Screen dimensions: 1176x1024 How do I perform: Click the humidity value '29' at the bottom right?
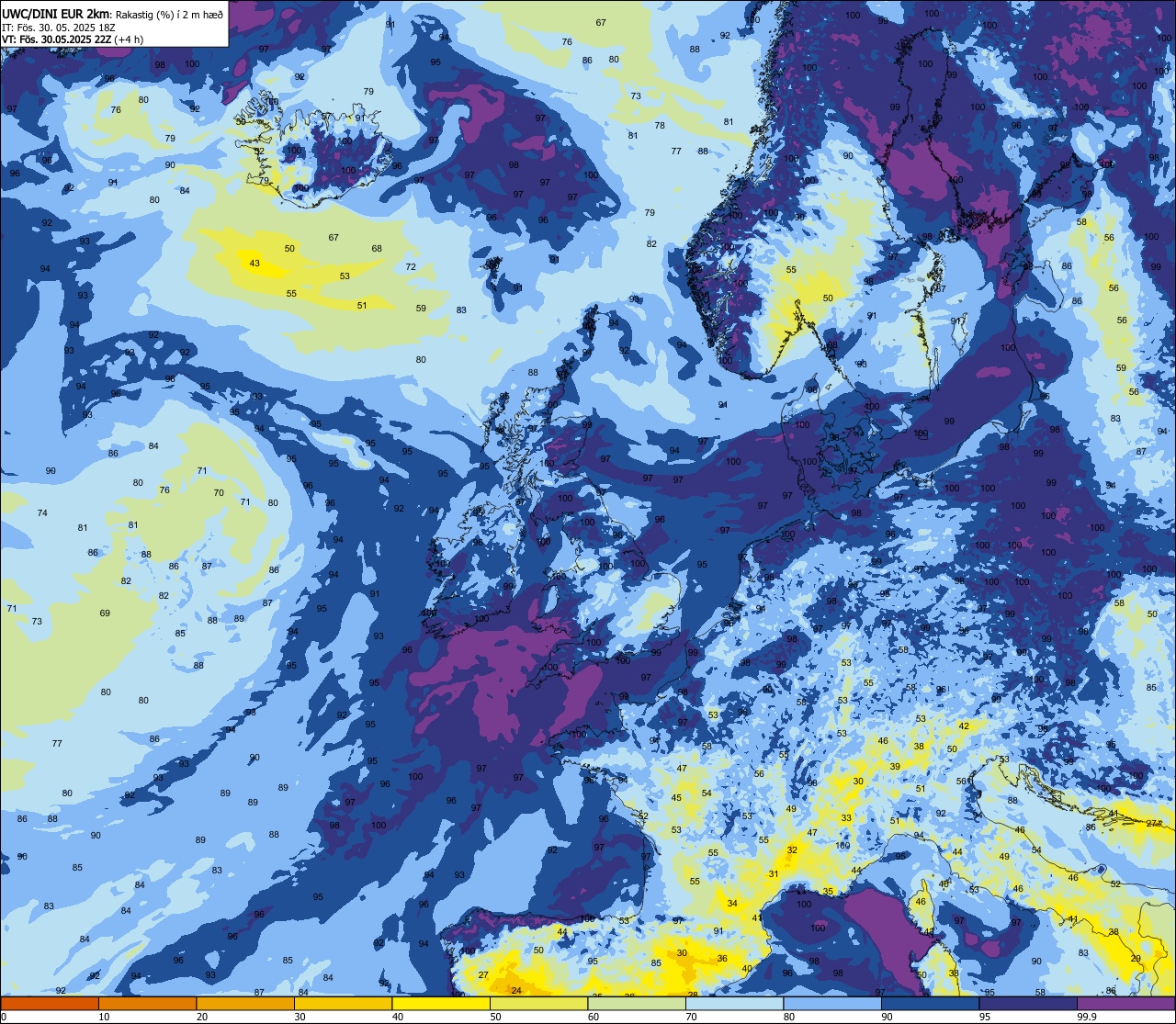tap(1136, 958)
